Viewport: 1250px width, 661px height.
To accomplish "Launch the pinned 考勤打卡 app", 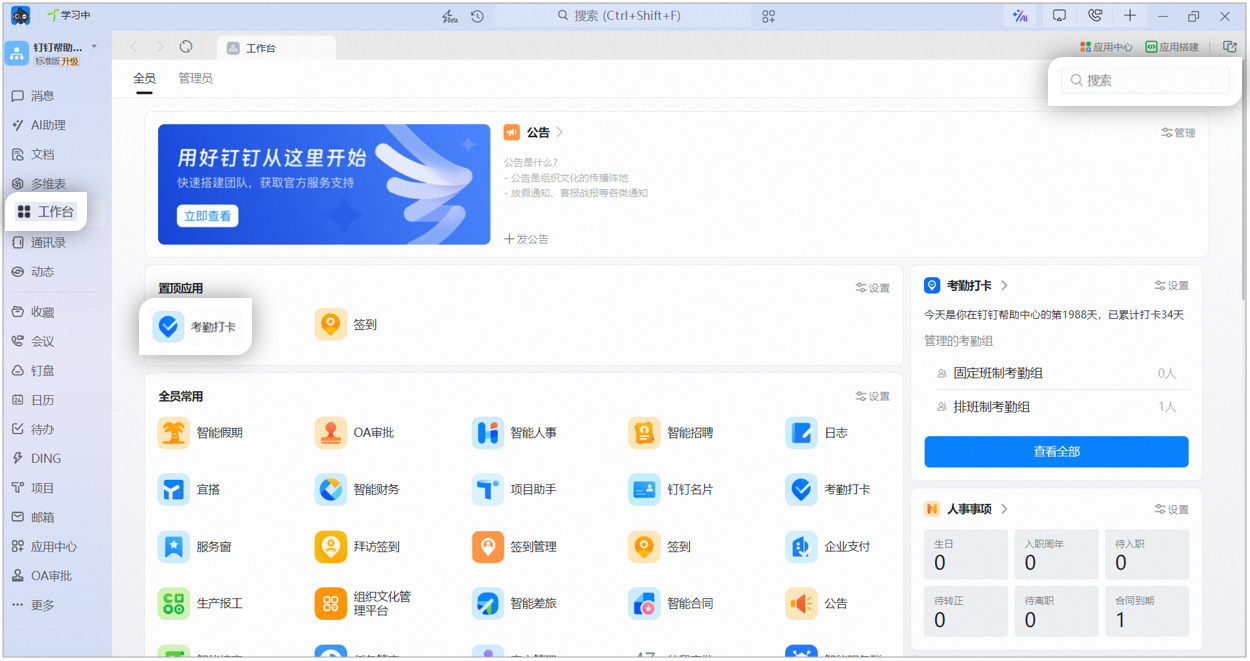I will (195, 326).
